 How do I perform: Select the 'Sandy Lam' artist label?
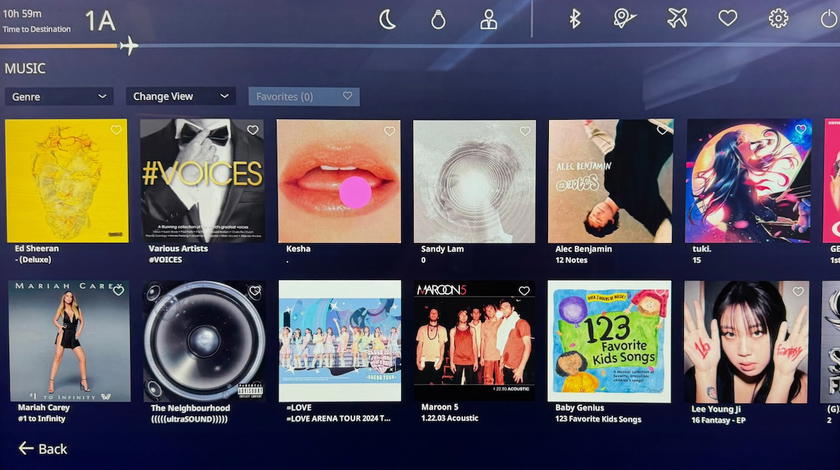coord(442,249)
